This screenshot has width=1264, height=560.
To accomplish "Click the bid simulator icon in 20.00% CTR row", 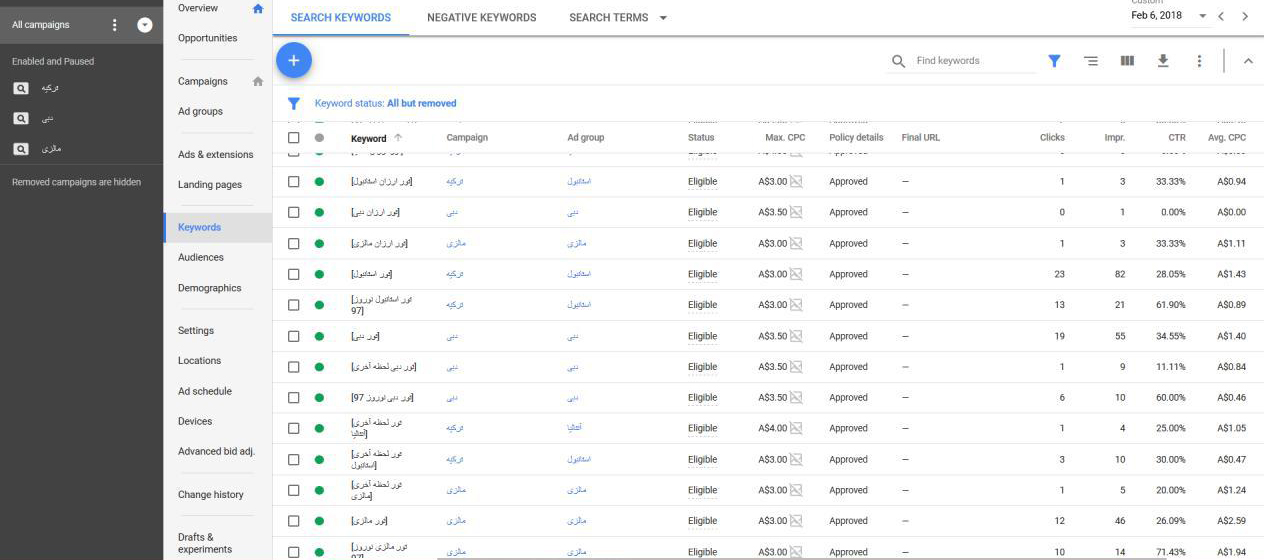I will point(796,490).
